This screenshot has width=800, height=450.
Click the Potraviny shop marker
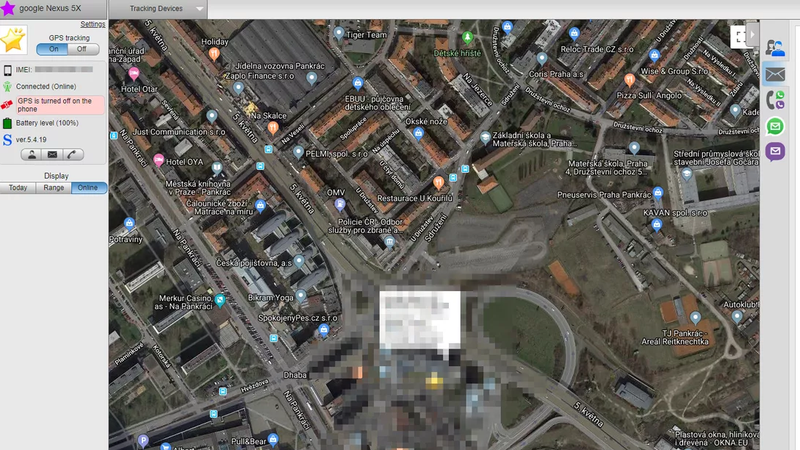(129, 224)
